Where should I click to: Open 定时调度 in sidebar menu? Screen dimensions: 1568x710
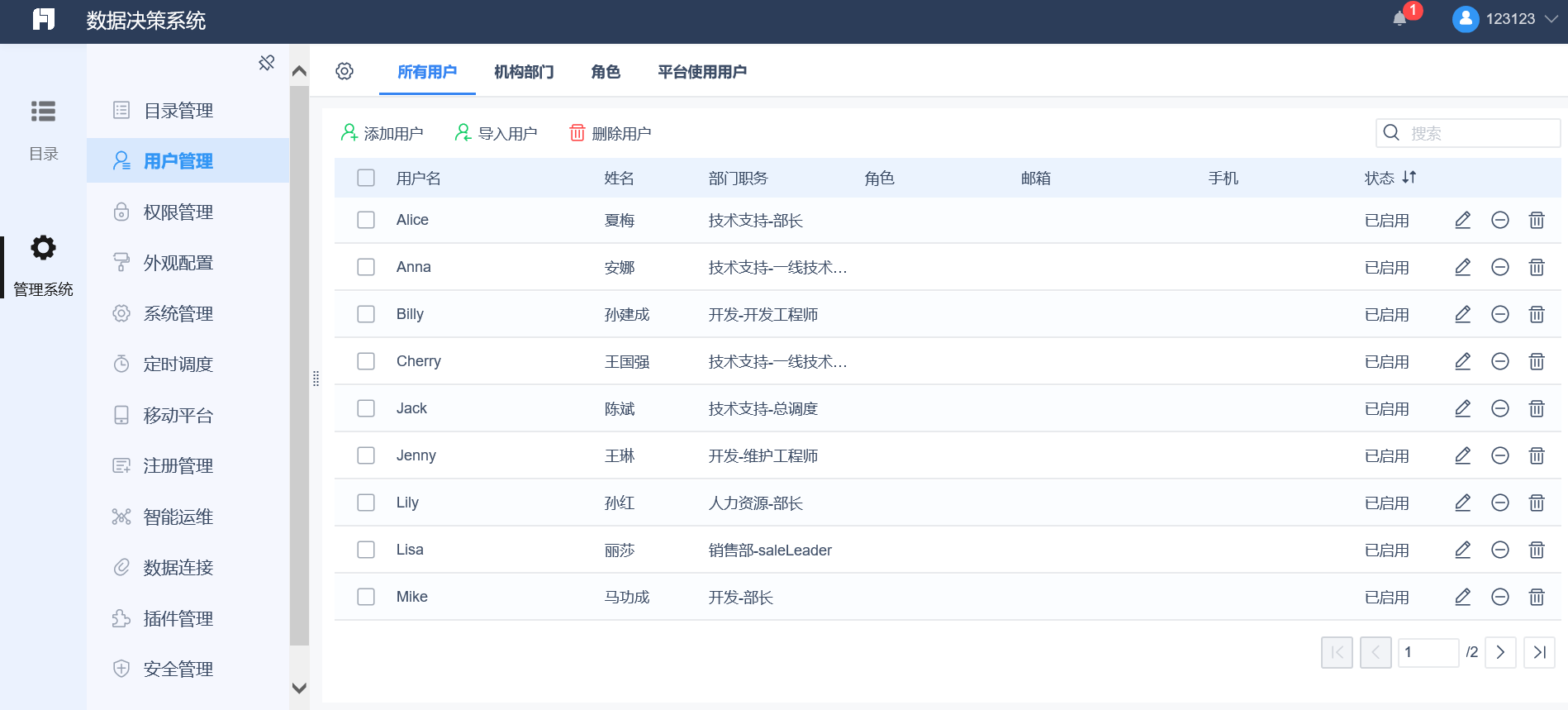(188, 364)
